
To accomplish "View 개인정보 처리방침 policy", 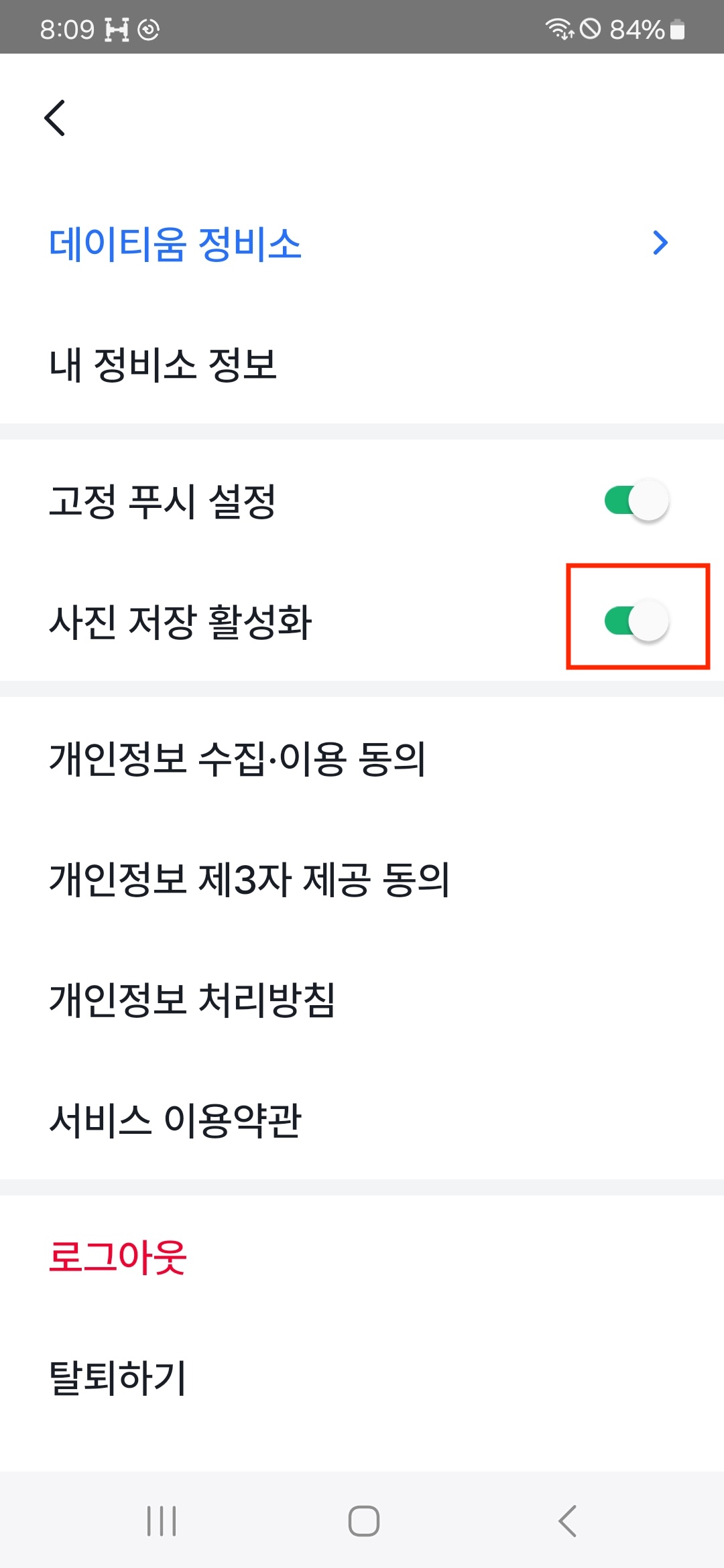I will coord(192,1000).
